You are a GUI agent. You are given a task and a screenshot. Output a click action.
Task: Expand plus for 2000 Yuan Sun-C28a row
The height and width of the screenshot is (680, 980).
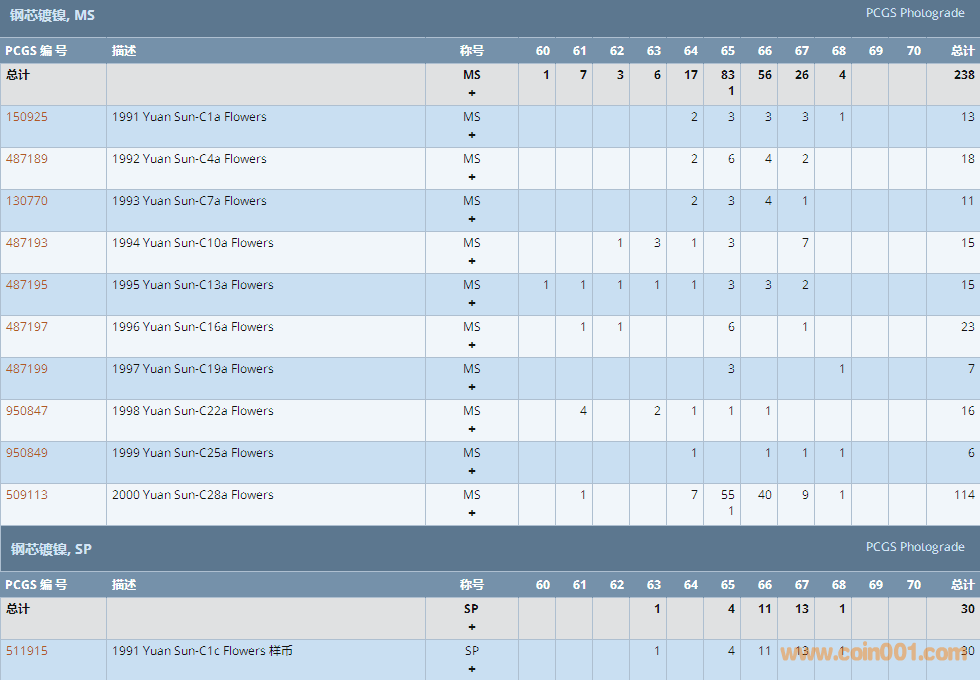coord(472,513)
